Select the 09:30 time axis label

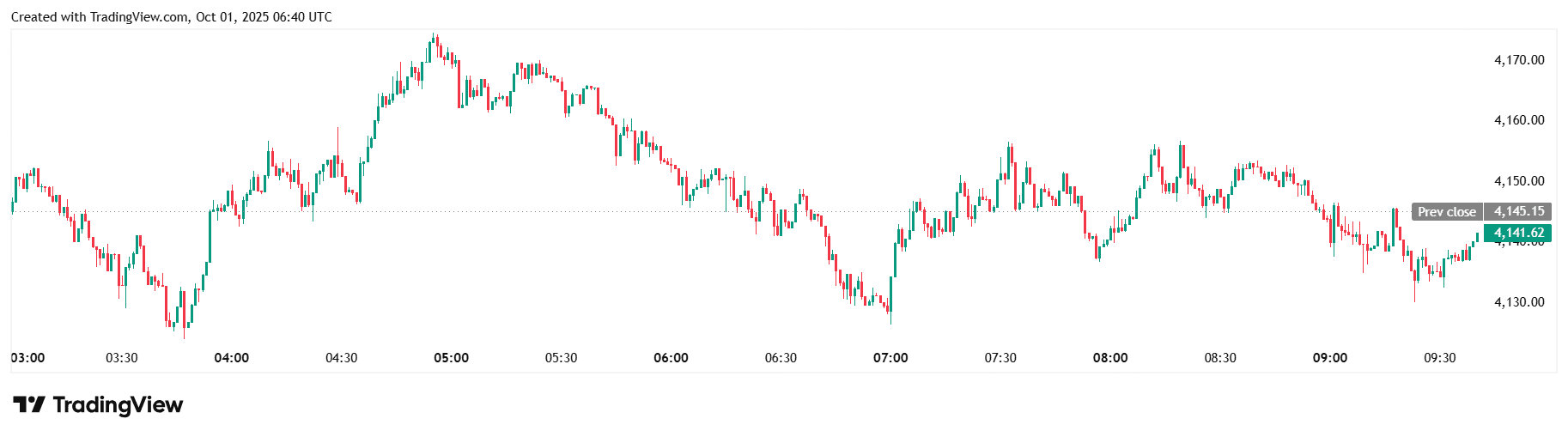1440,358
